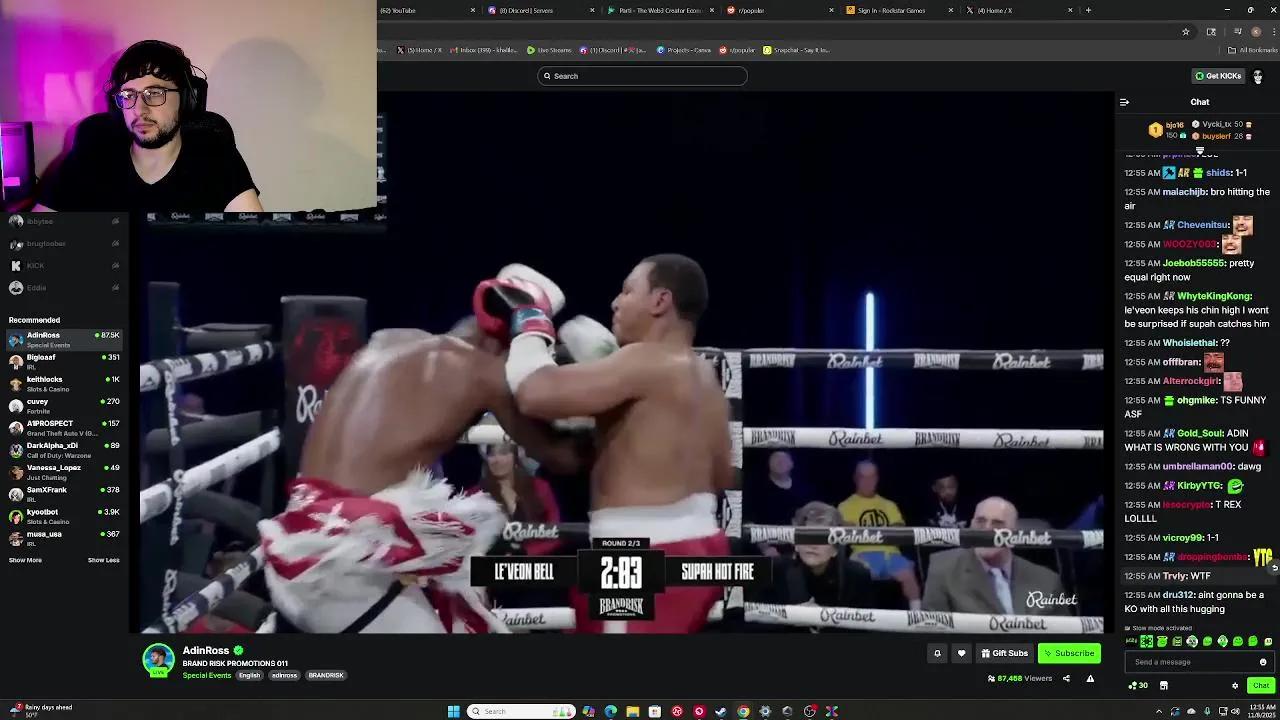Screen dimensions: 1280x720
Task: Switch to the Discord Servers tab
Action: pos(539,10)
